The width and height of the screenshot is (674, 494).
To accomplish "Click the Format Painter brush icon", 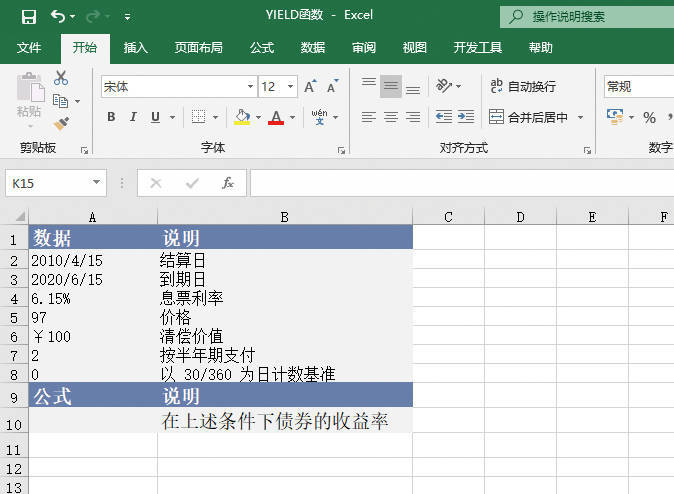I will (x=61, y=124).
